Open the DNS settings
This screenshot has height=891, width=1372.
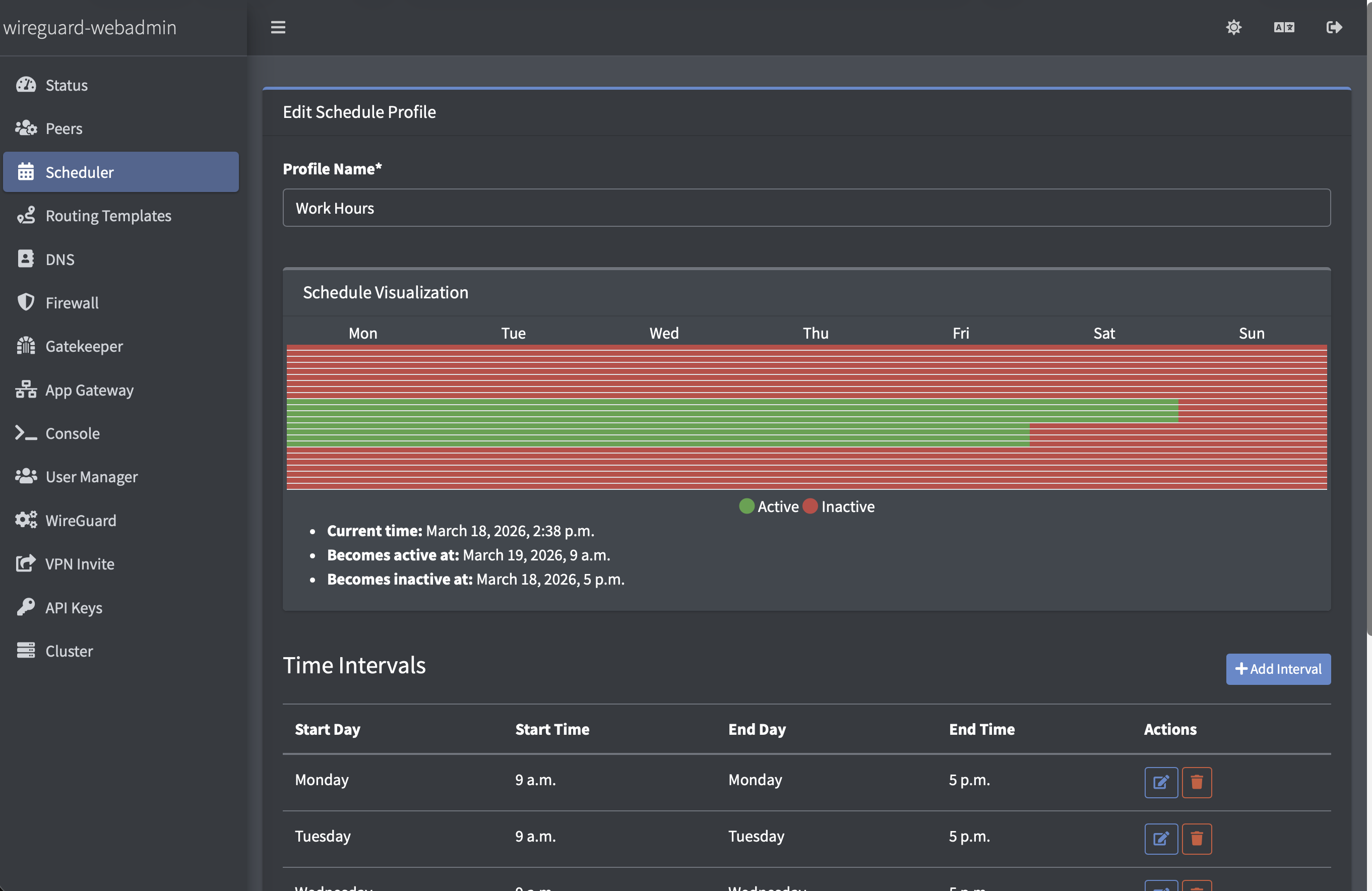tap(60, 259)
